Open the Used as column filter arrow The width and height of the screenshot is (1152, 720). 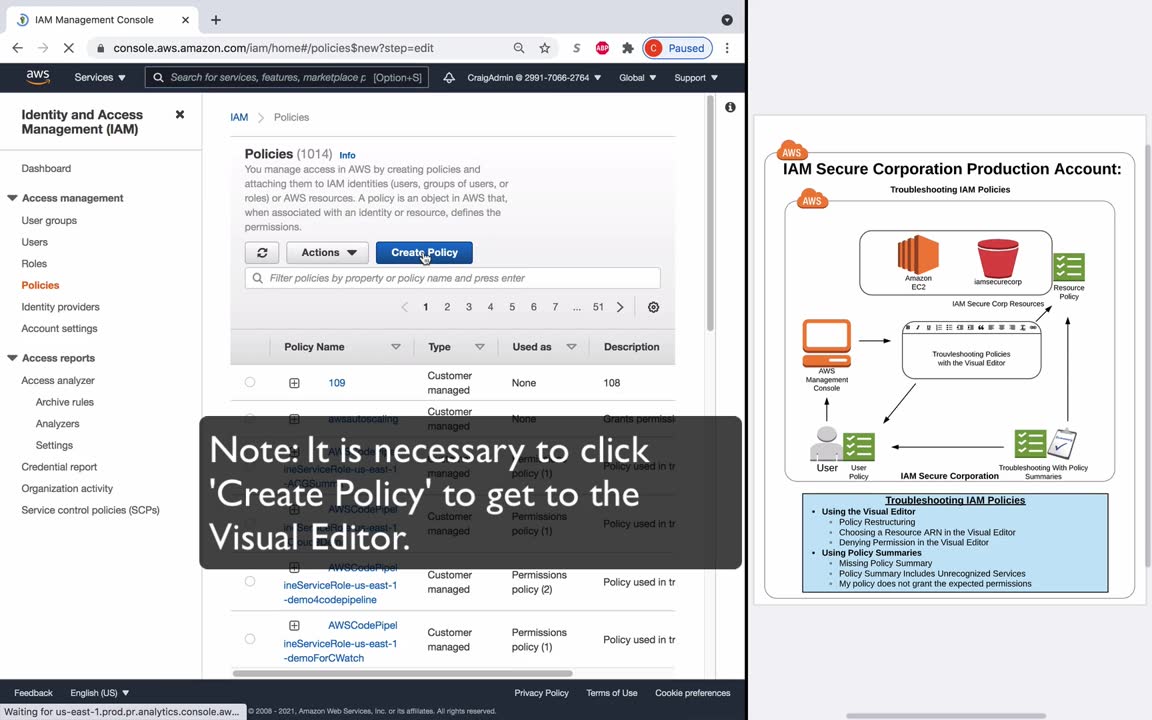tap(571, 347)
